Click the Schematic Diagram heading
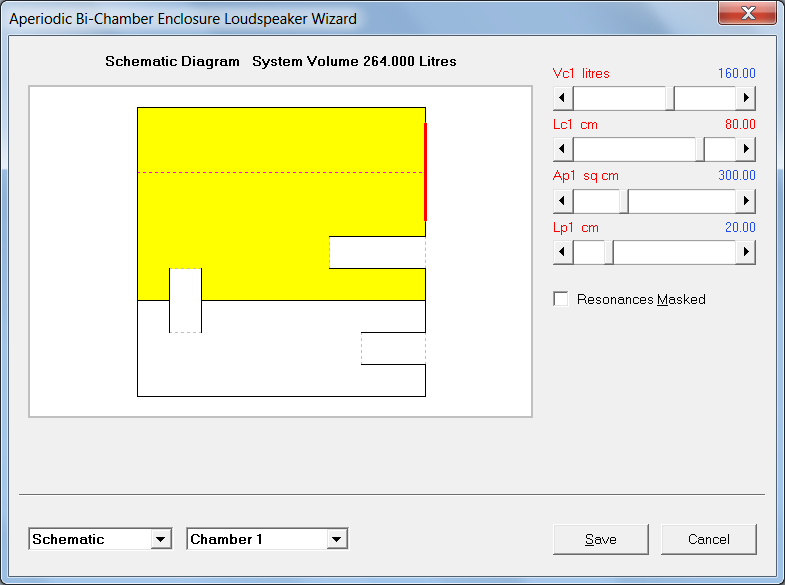Screen dimensions: 785x585 (172, 62)
